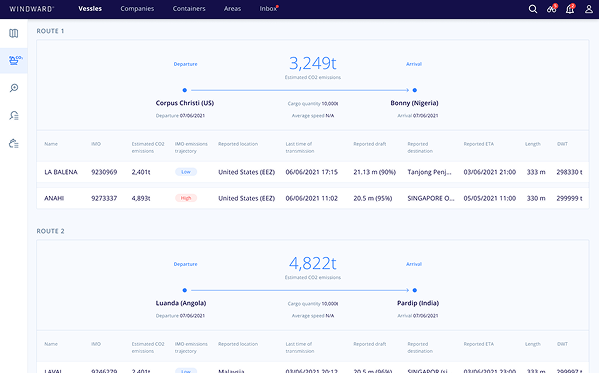Open the filtered list search sidebar icon
The width and height of the screenshot is (599, 373).
(14, 115)
